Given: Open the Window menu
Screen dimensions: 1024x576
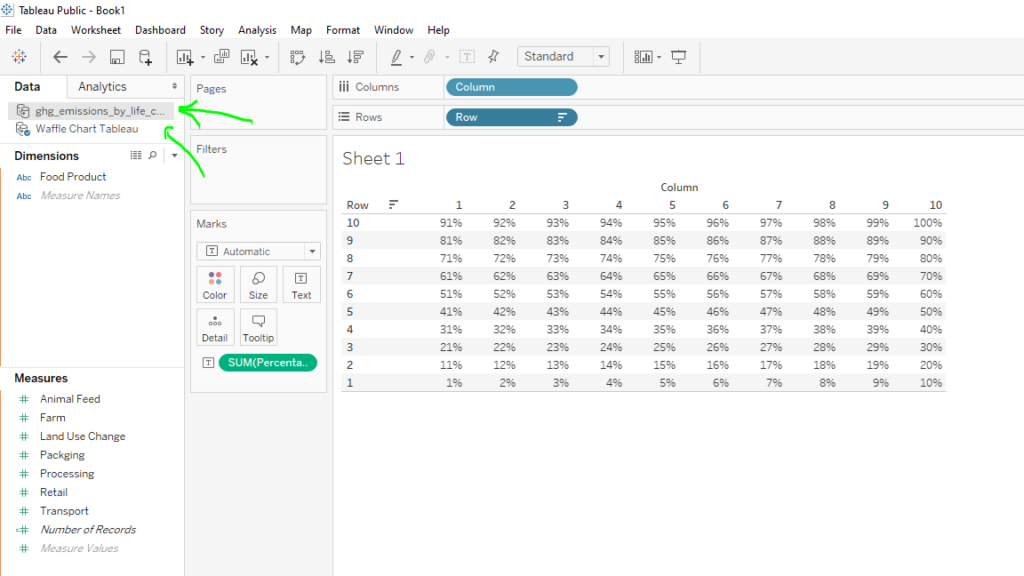Looking at the screenshot, I should [x=393, y=30].
